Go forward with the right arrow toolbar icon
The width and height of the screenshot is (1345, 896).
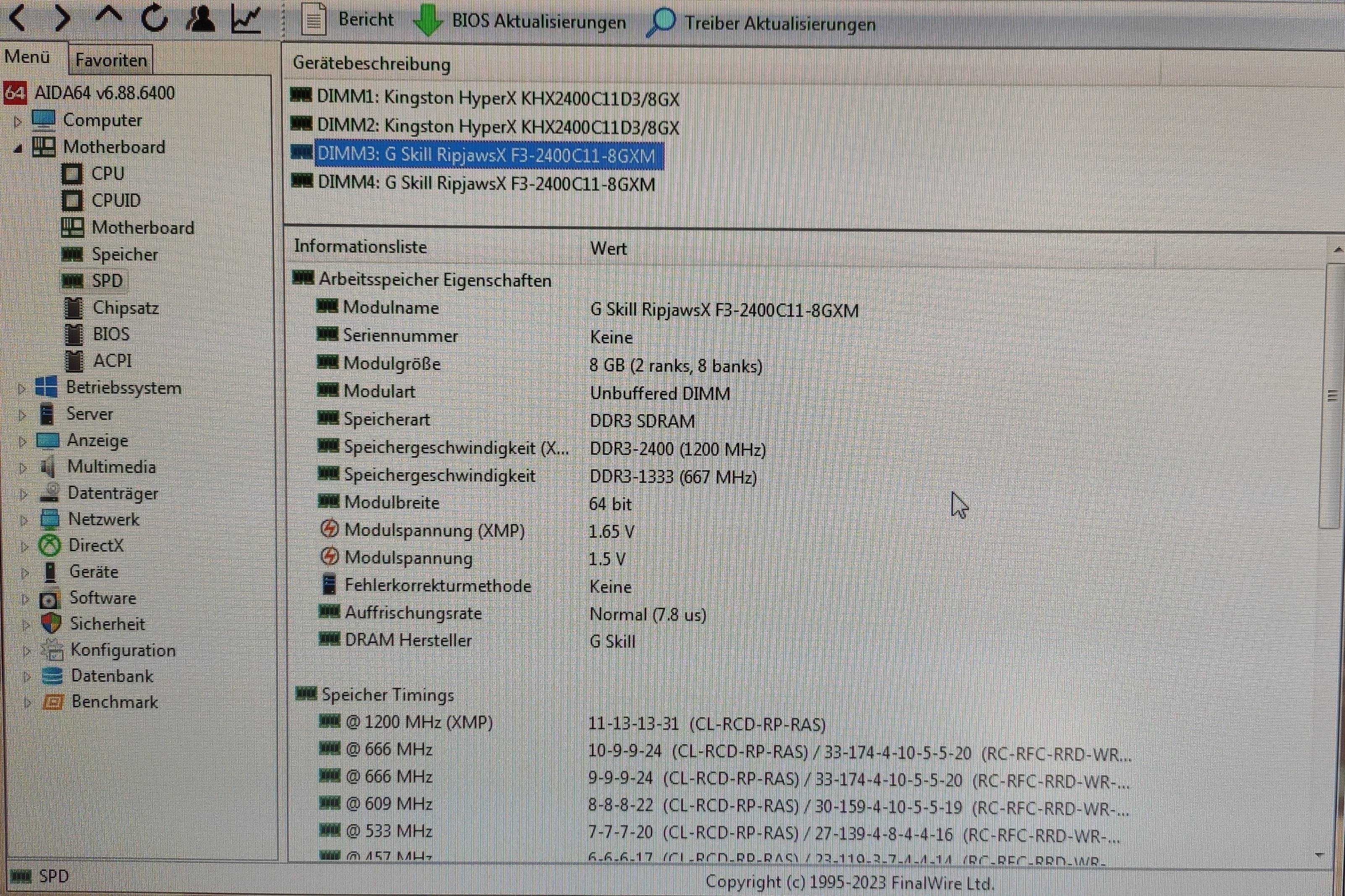tap(62, 18)
